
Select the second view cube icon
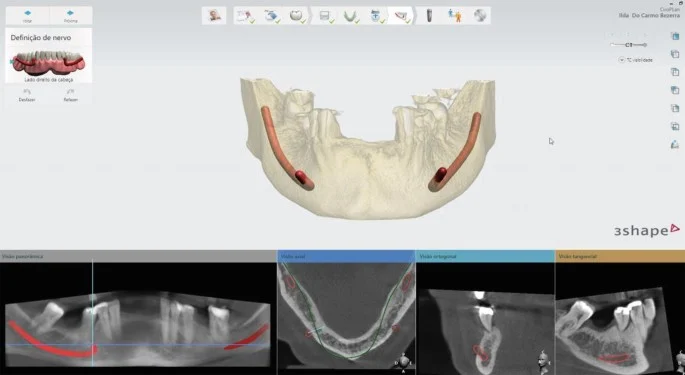pos(675,54)
